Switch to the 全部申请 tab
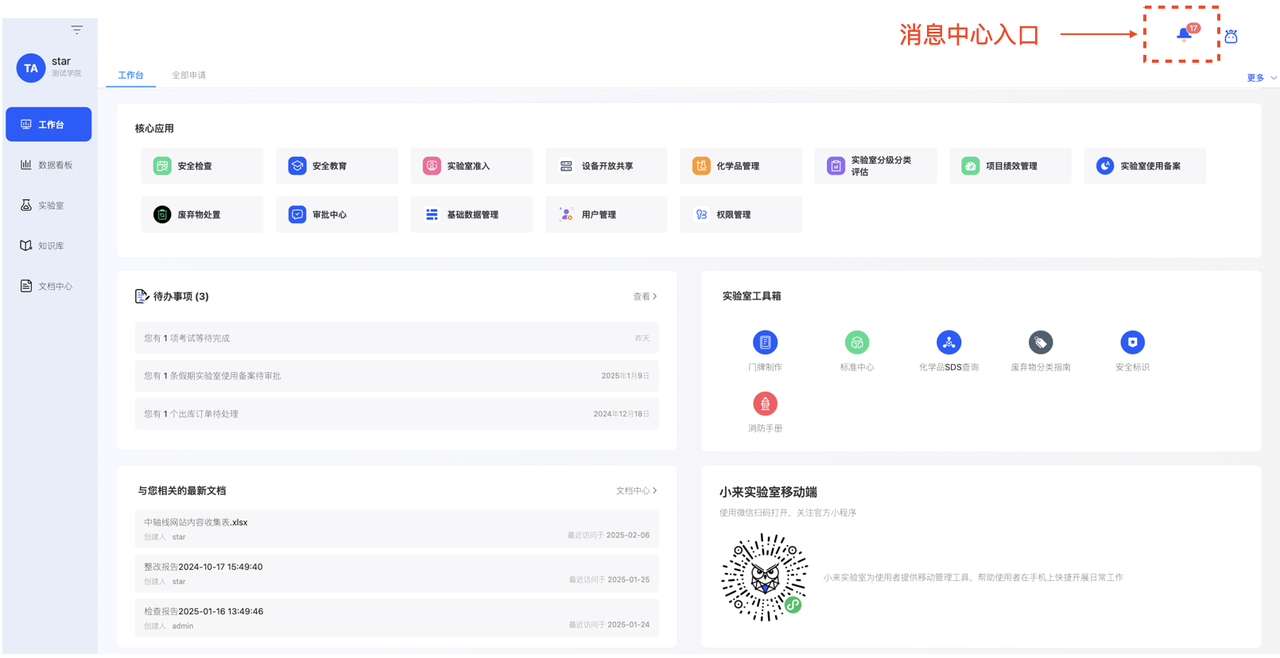 point(189,75)
